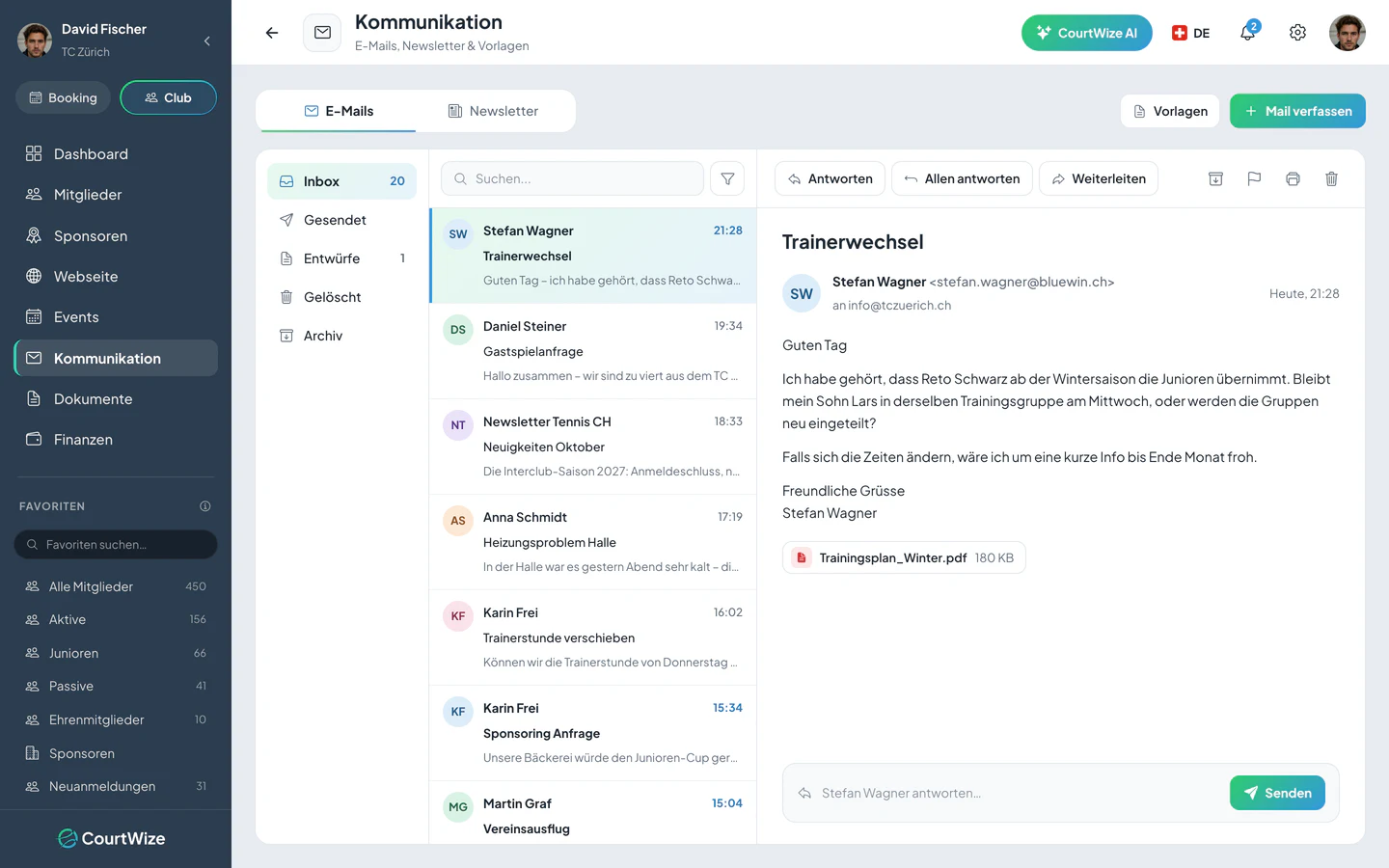Select the Junioren favorites list
The width and height of the screenshot is (1389, 868).
pos(116,653)
